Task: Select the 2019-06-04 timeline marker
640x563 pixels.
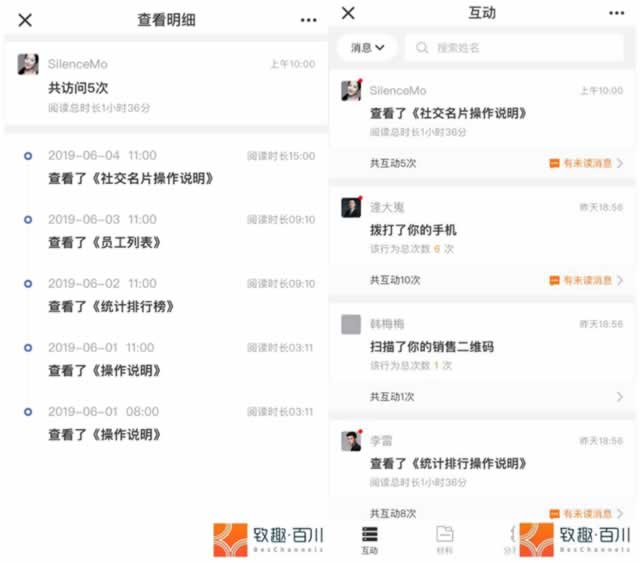Action: coord(28,156)
